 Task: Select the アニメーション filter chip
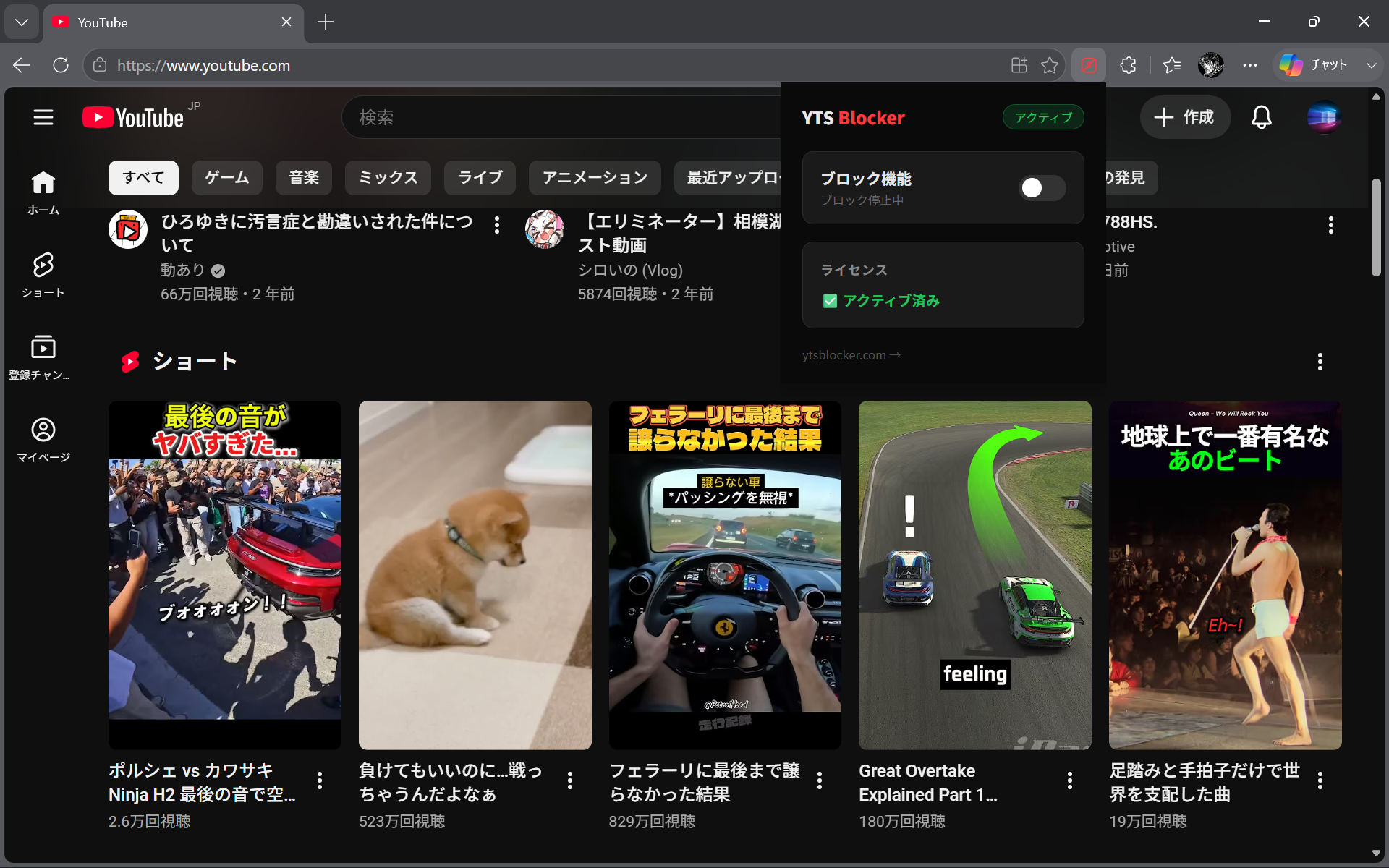coord(595,178)
